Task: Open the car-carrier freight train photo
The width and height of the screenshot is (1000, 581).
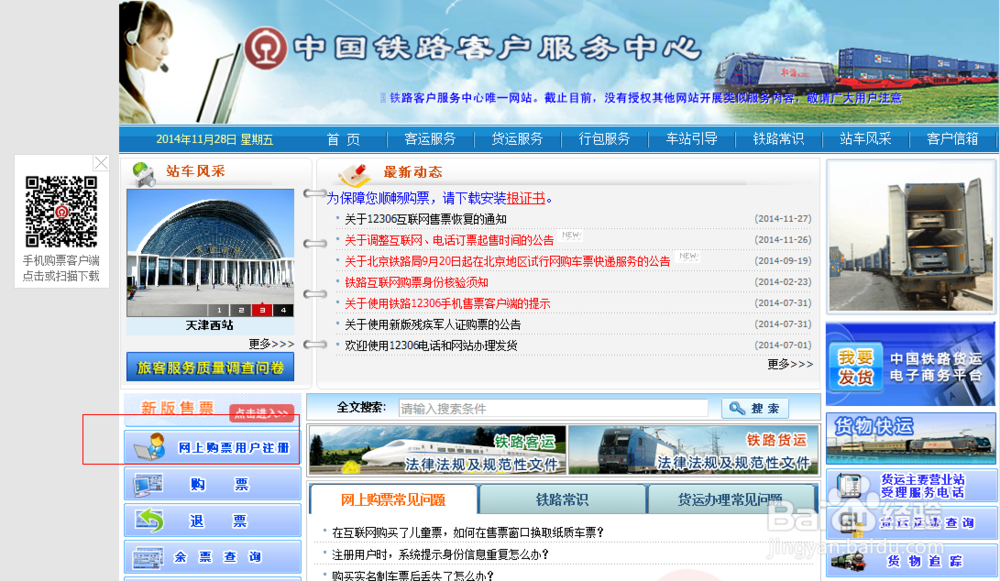Action: click(x=911, y=237)
